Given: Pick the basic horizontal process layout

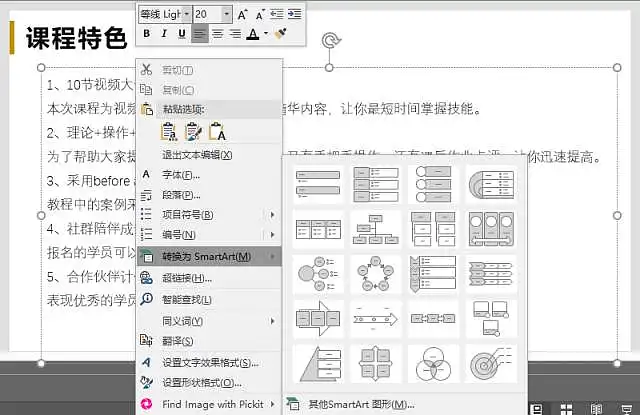Looking at the screenshot, I should click(x=433, y=318).
